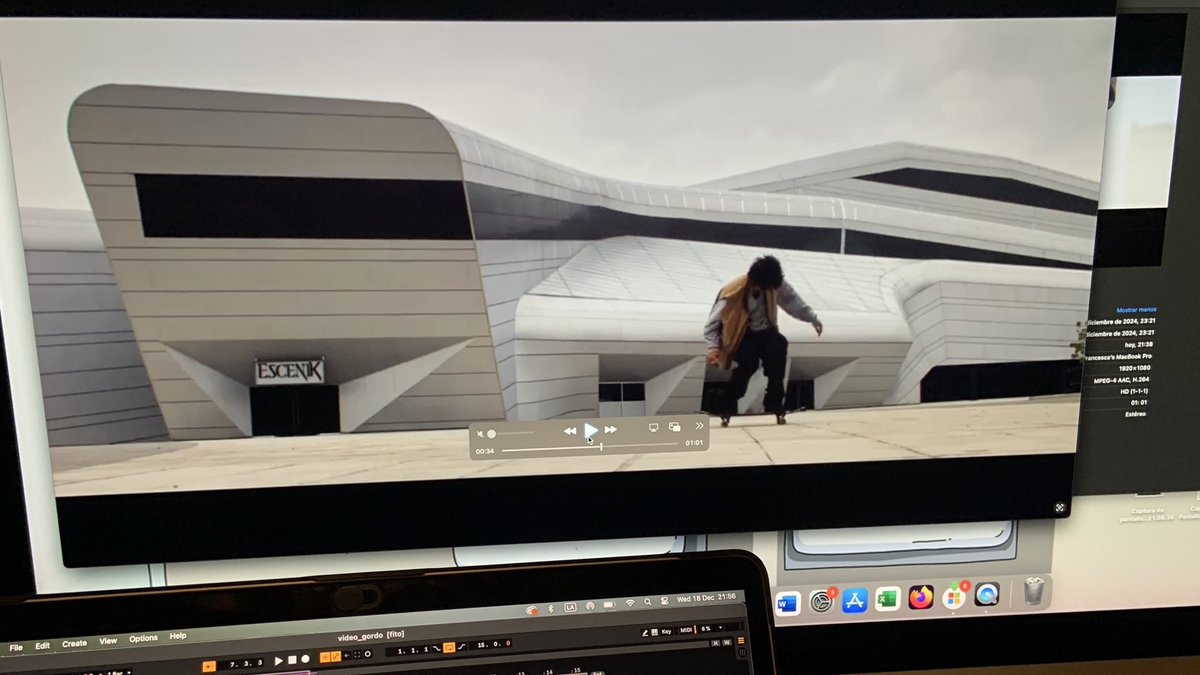This screenshot has height=675, width=1200.
Task: Click the total duration 01:01 label
Action: coord(693,443)
